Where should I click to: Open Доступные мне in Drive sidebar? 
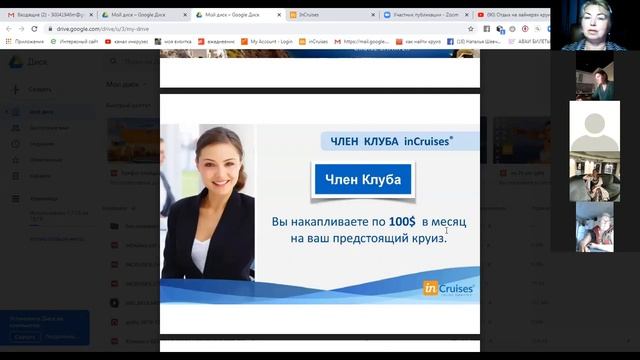tap(48, 128)
